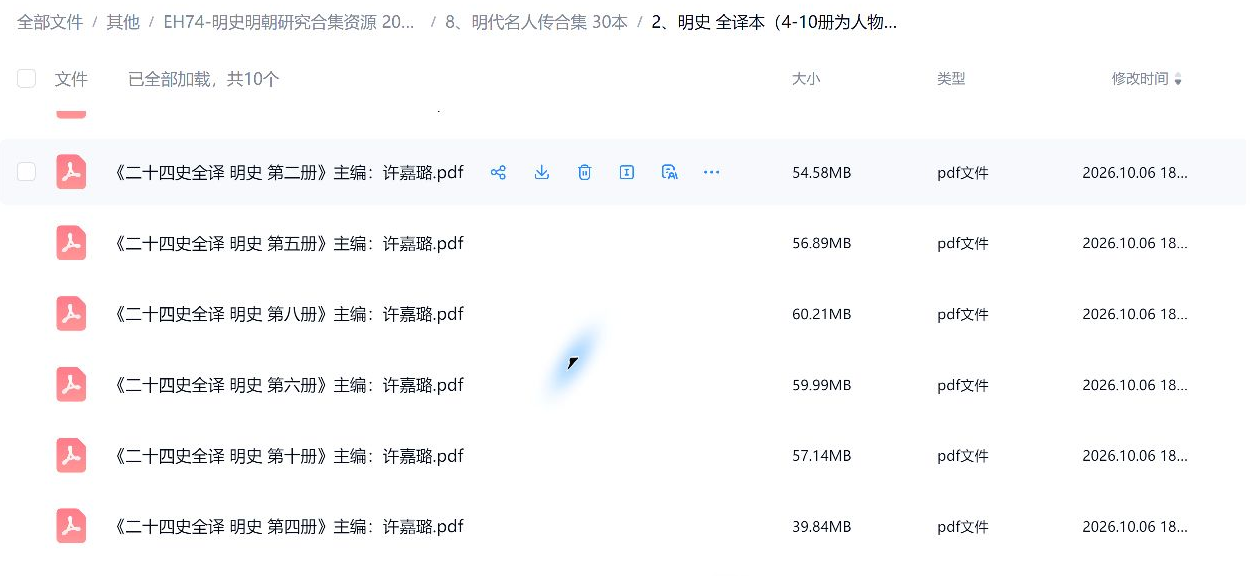The width and height of the screenshot is (1250, 576).
Task: Share the 第二册 PDF file
Action: click(498, 172)
